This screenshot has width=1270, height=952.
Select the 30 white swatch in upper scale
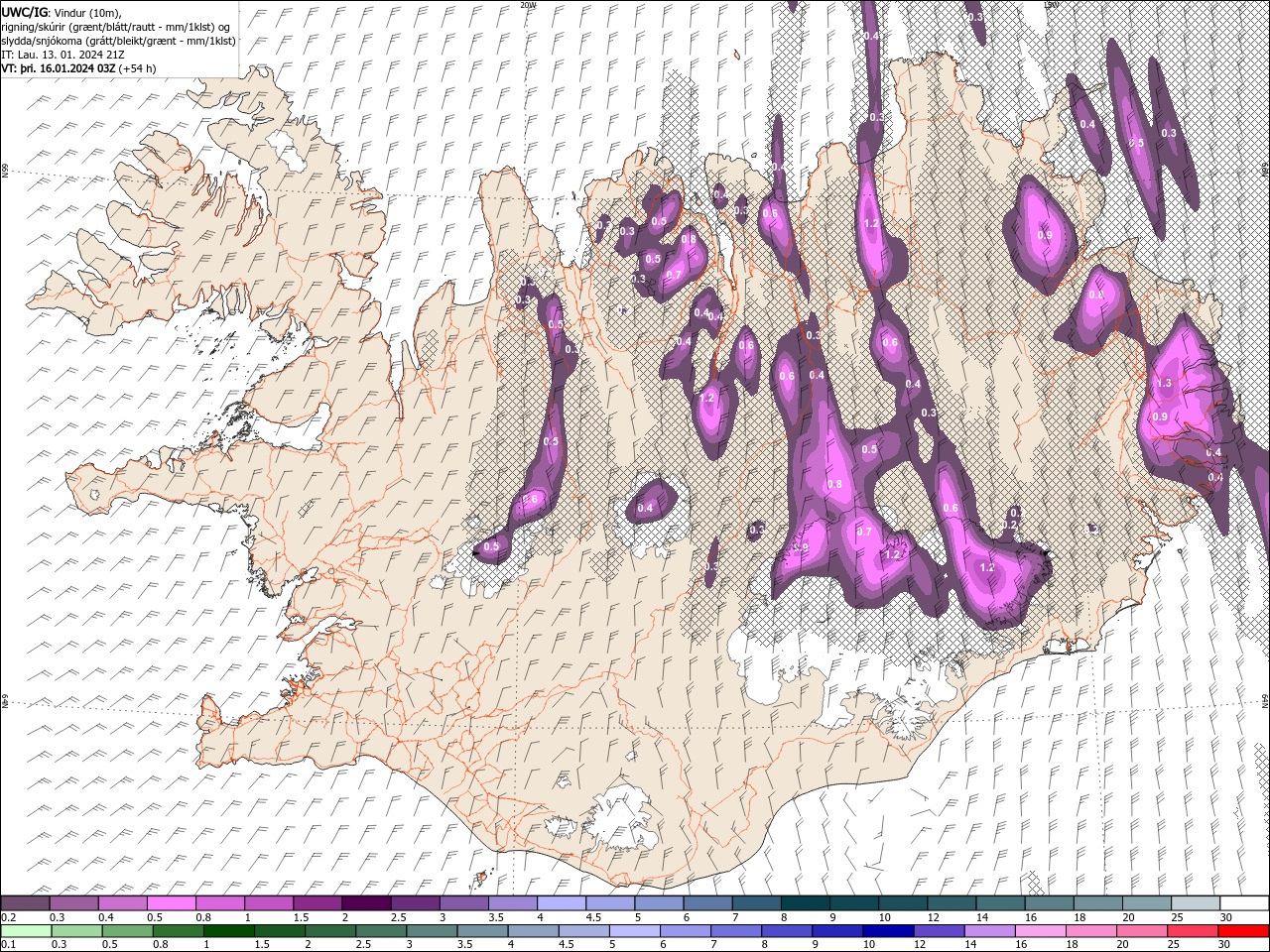[1244, 903]
